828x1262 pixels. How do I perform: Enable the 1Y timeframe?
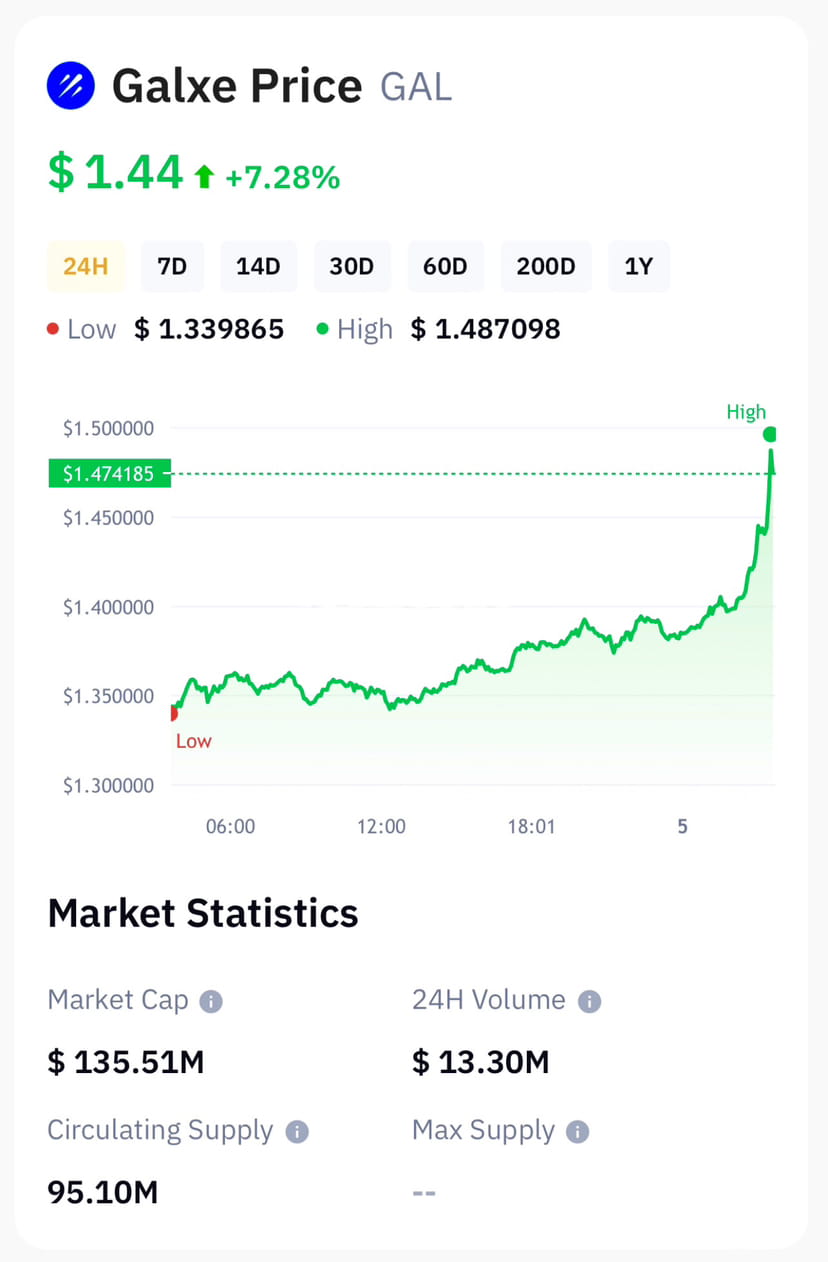(x=639, y=266)
